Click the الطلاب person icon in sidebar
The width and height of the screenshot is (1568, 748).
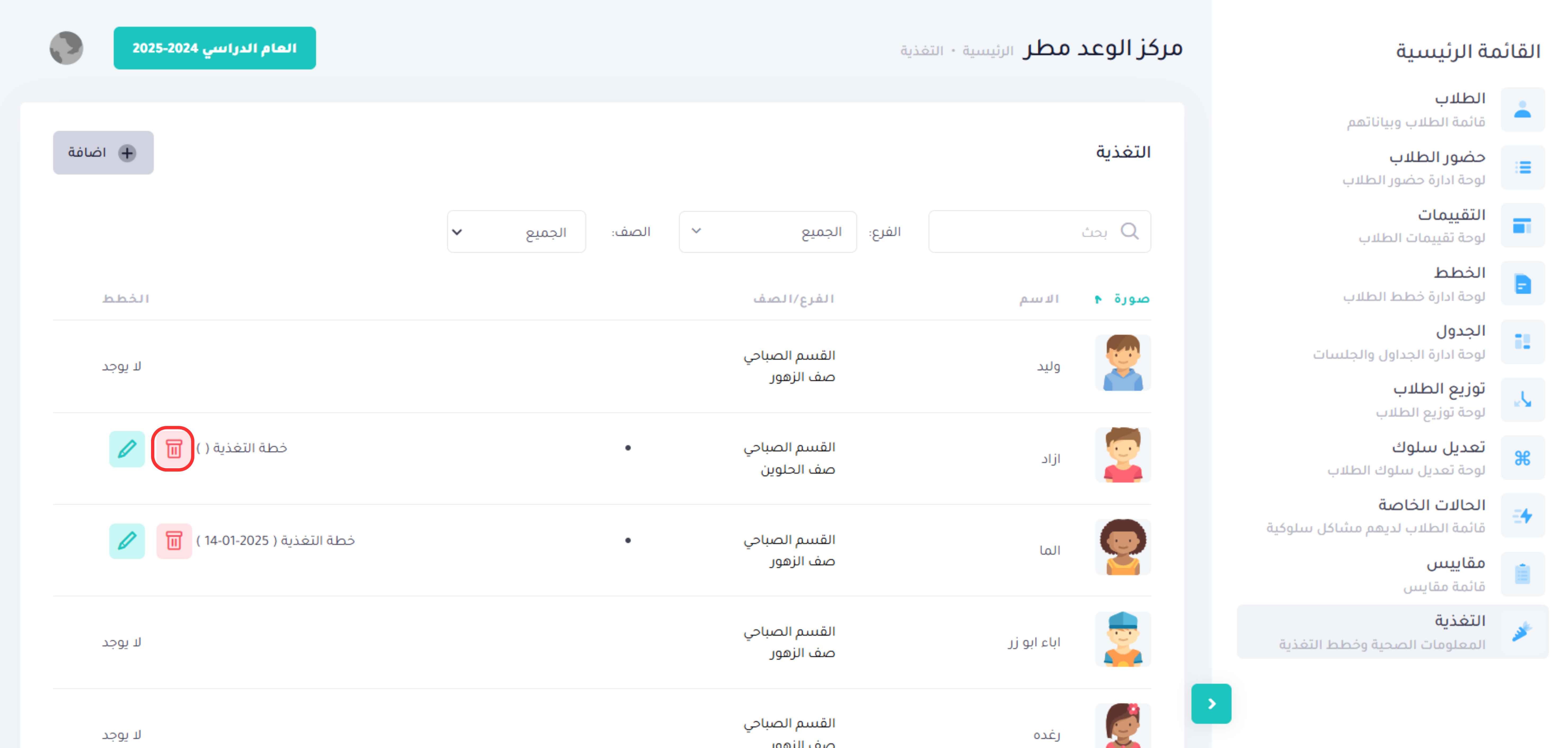pyautogui.click(x=1522, y=109)
